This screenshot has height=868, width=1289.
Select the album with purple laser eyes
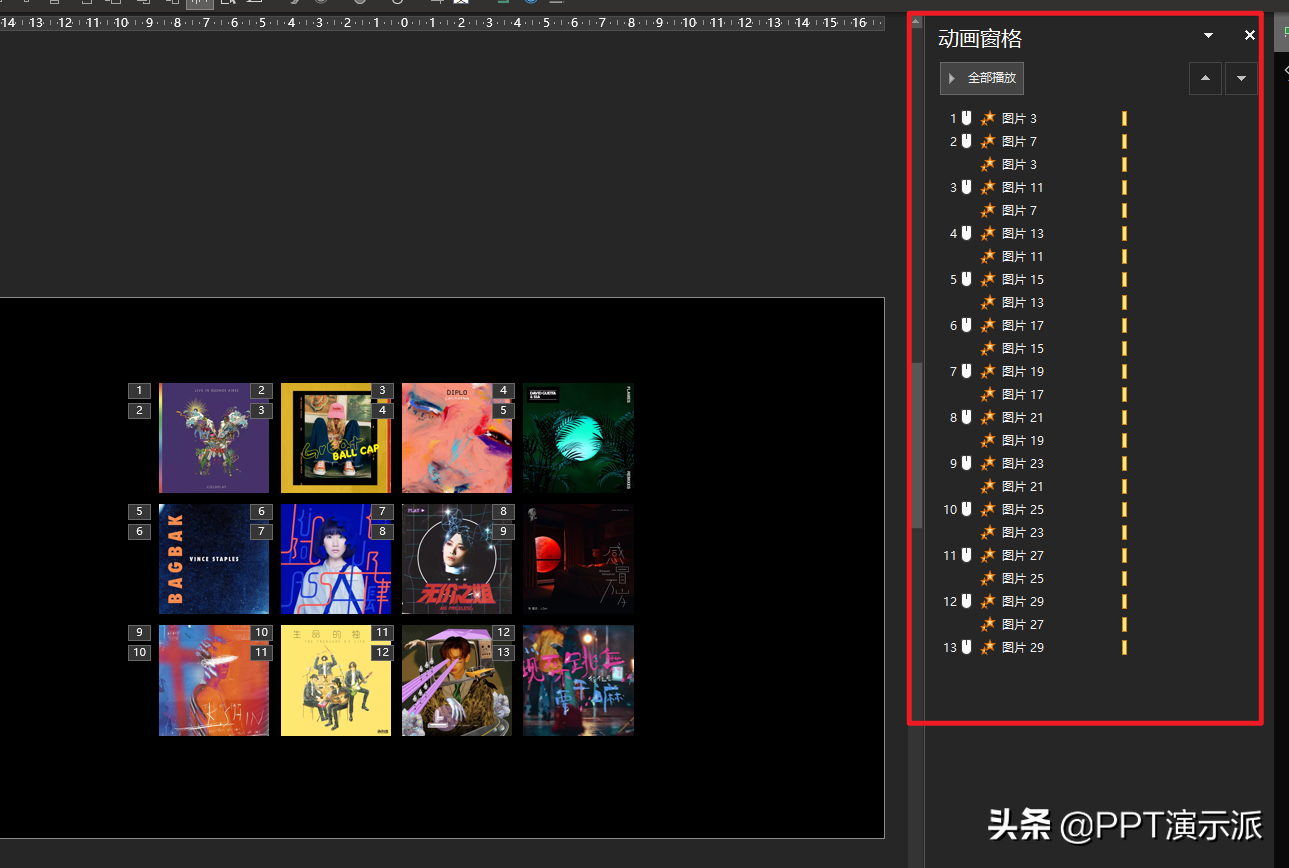click(x=457, y=681)
